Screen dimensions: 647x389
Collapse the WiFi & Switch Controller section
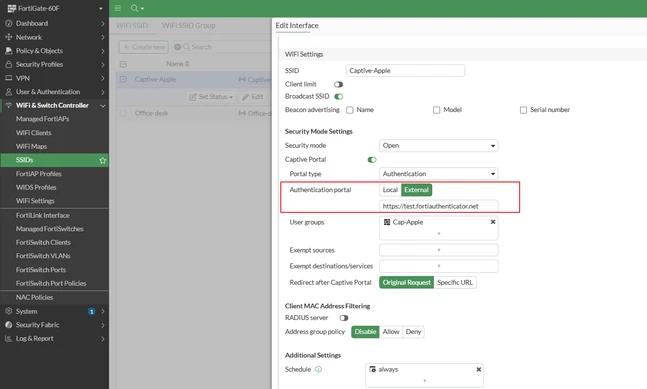coord(103,106)
